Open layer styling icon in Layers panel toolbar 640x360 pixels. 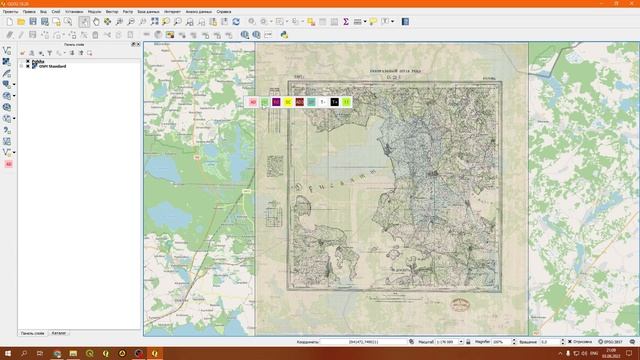pos(23,53)
